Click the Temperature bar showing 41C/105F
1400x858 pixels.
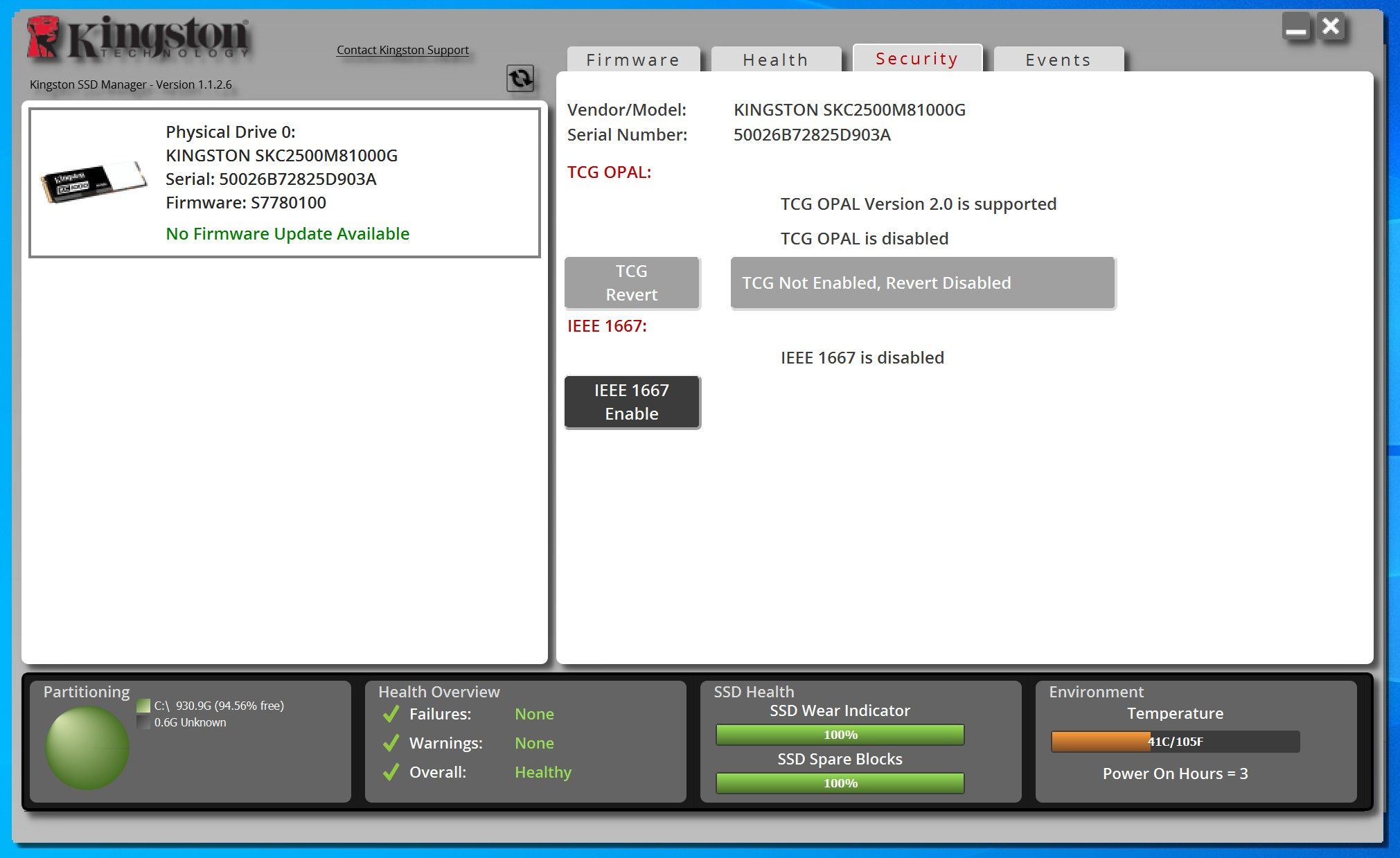click(x=1175, y=742)
